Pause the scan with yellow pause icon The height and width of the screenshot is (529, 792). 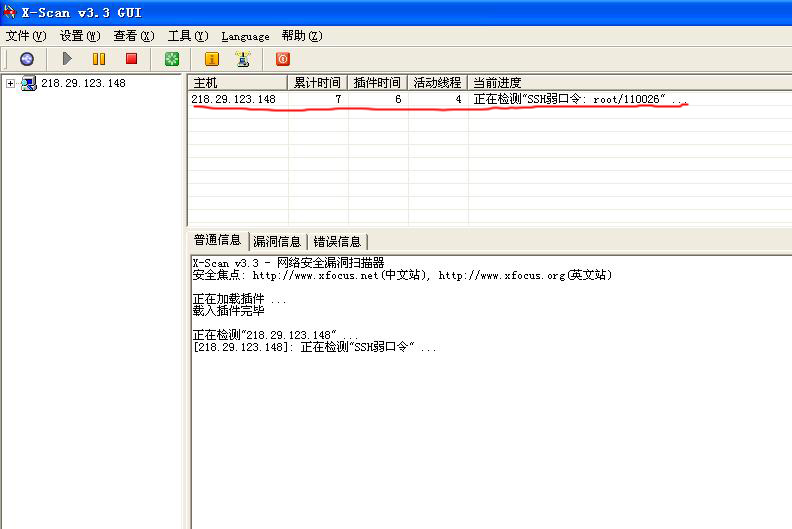pos(99,59)
